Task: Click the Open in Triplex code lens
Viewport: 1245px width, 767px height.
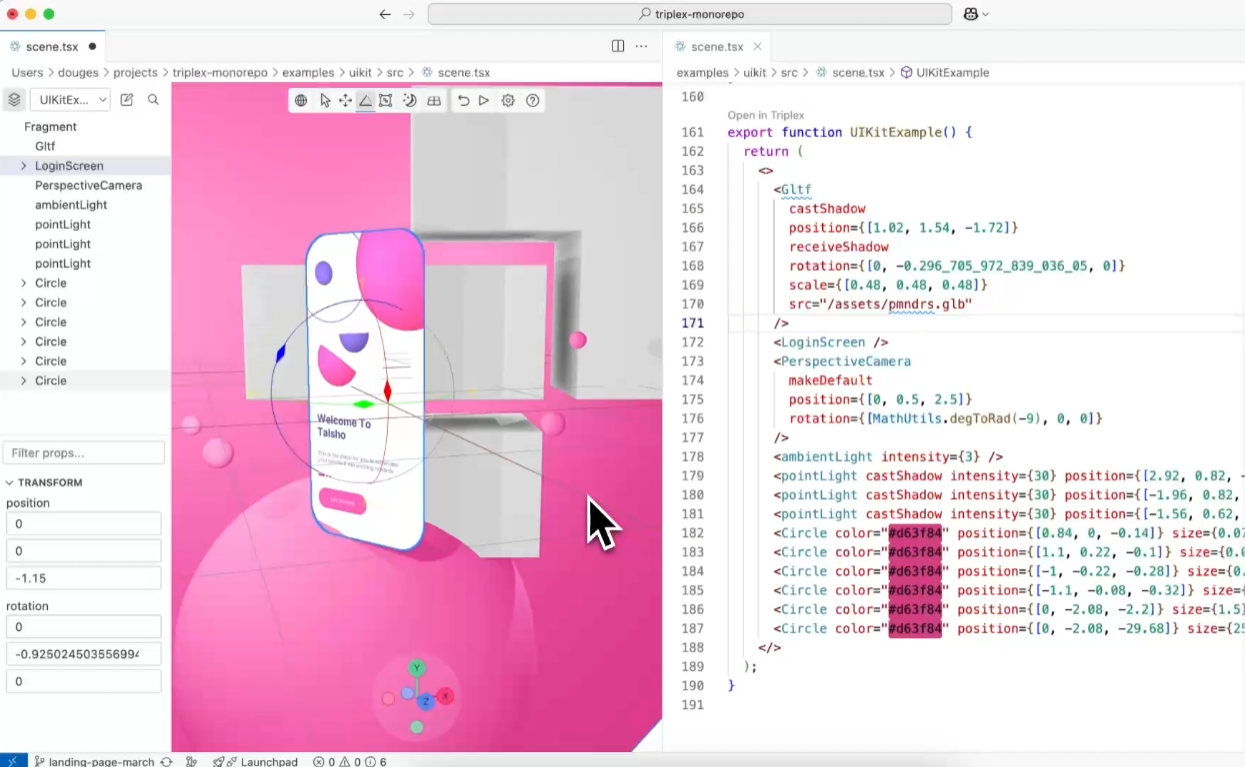Action: pyautogui.click(x=766, y=116)
